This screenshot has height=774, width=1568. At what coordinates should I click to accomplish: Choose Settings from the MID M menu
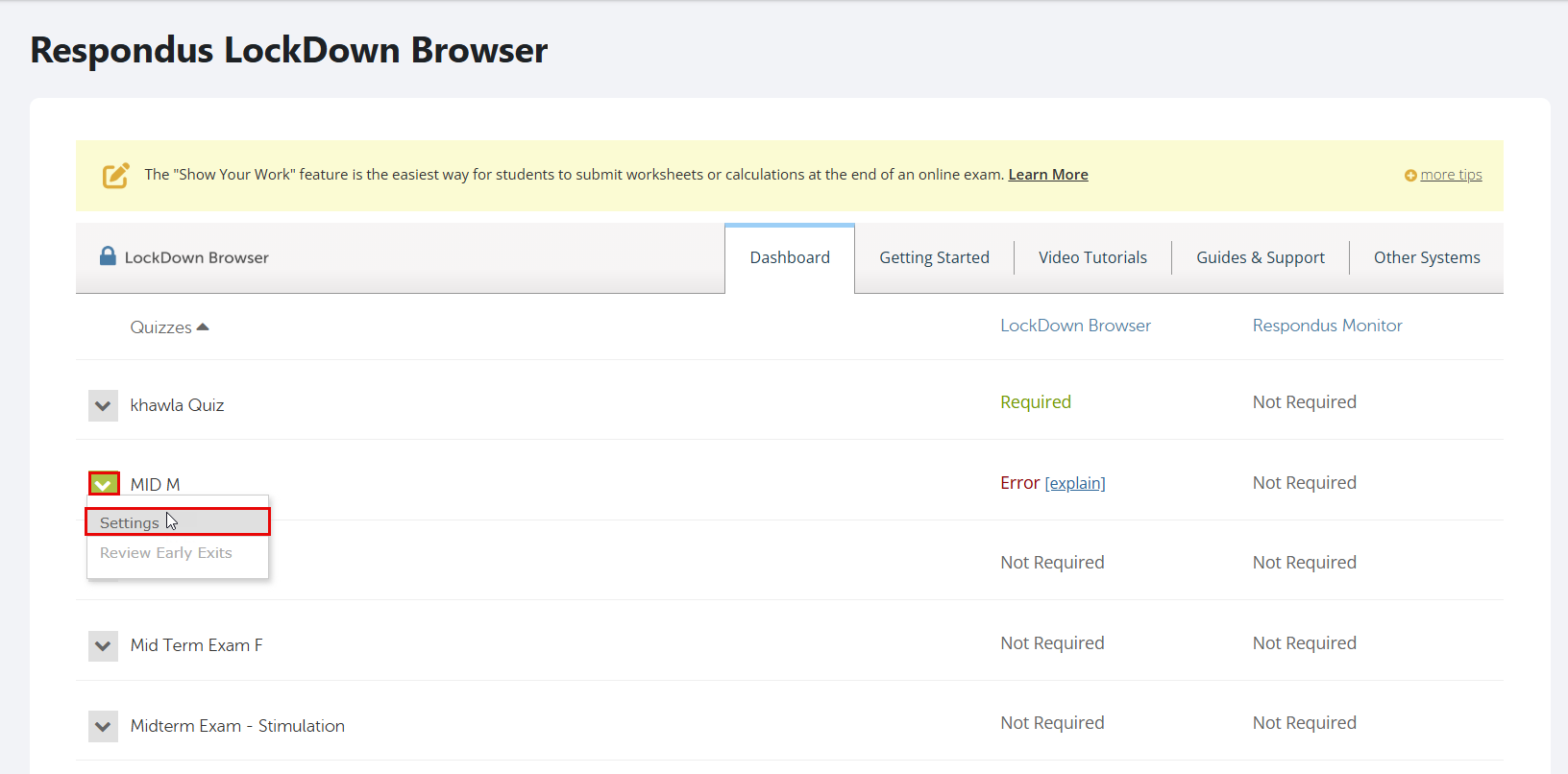178,522
